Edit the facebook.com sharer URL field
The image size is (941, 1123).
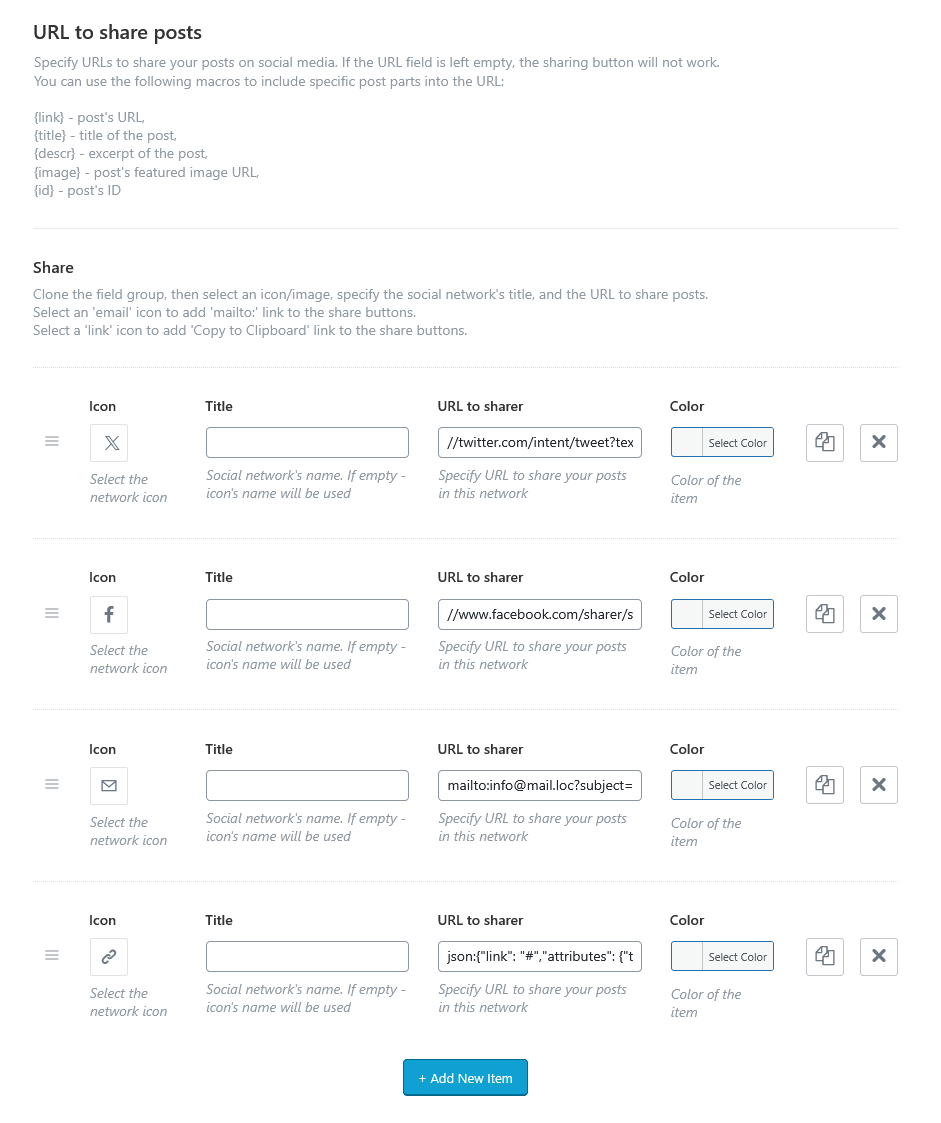pos(540,614)
